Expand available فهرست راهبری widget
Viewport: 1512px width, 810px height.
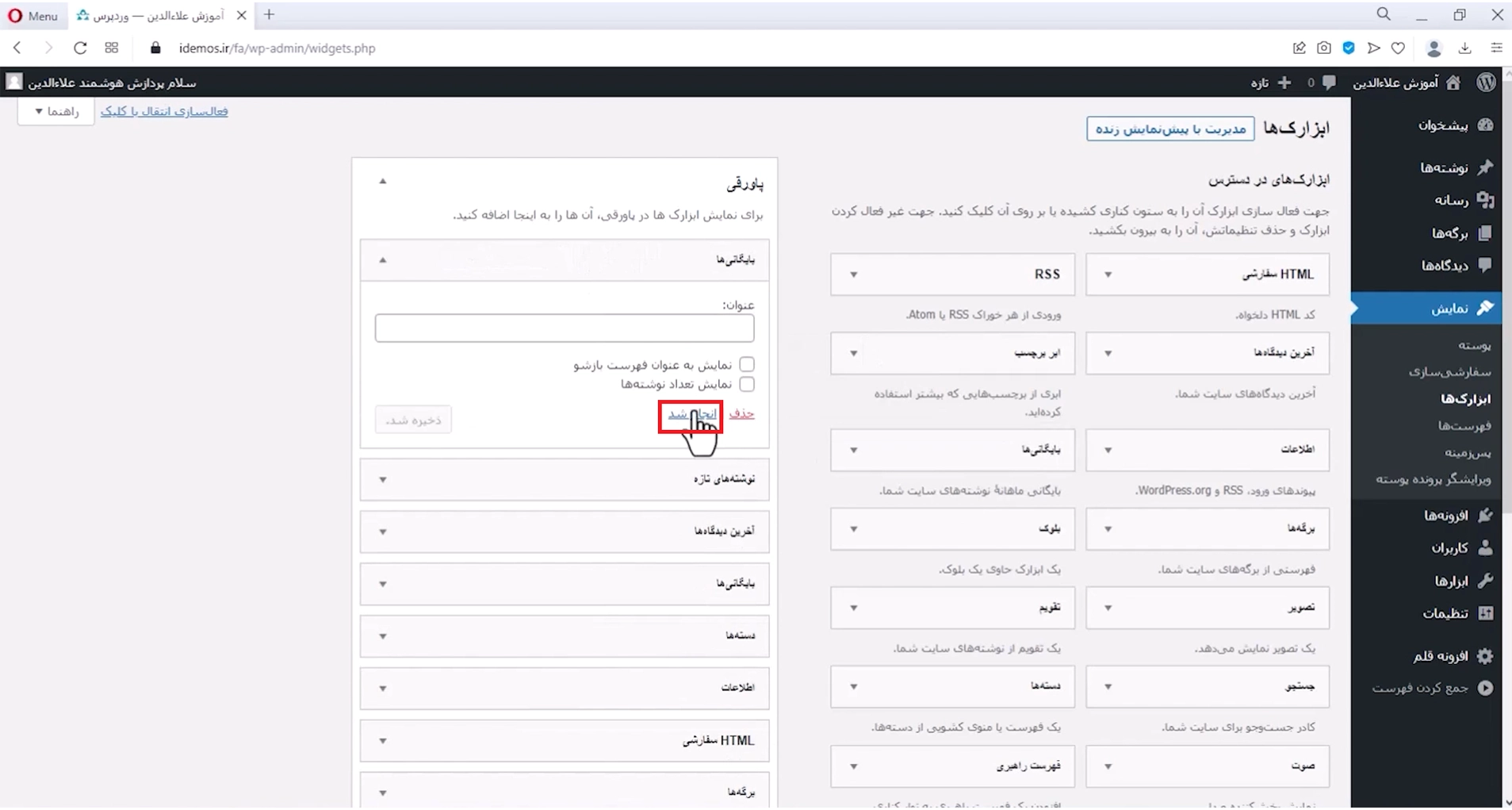click(x=854, y=766)
